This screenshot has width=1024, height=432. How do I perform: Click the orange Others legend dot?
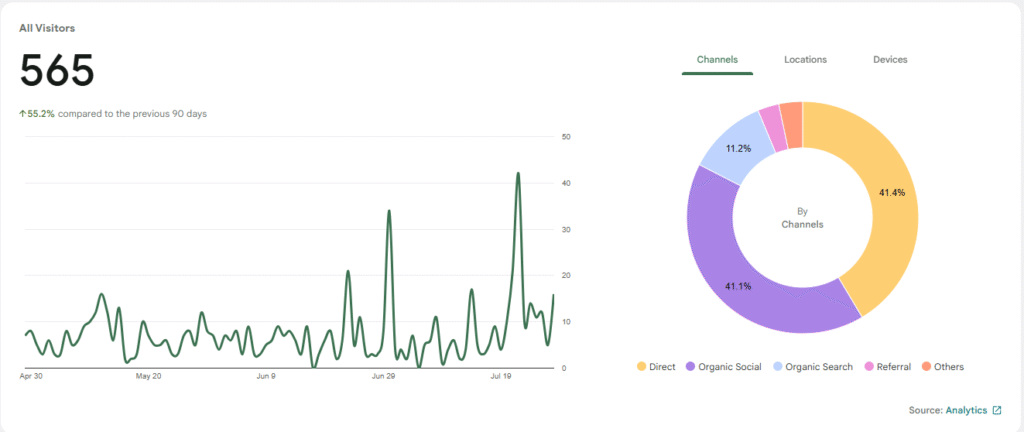[925, 367]
